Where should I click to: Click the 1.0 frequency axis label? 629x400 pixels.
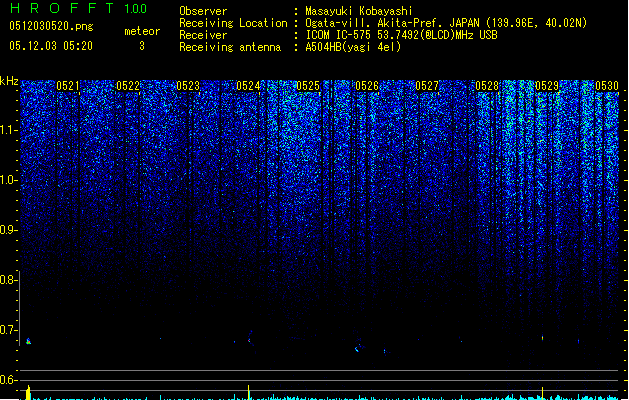click(7, 180)
